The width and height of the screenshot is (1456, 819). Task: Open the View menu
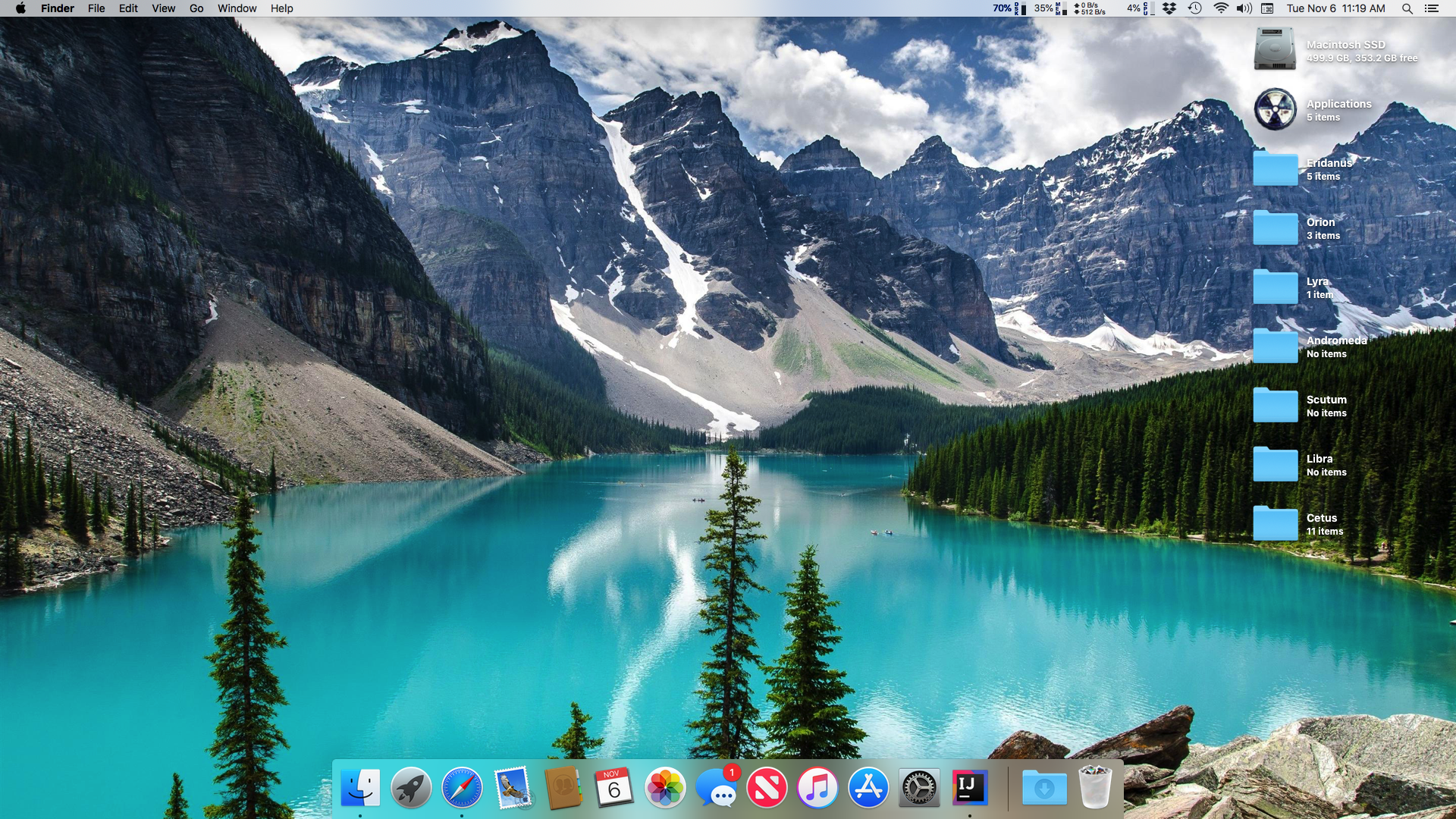coord(163,8)
